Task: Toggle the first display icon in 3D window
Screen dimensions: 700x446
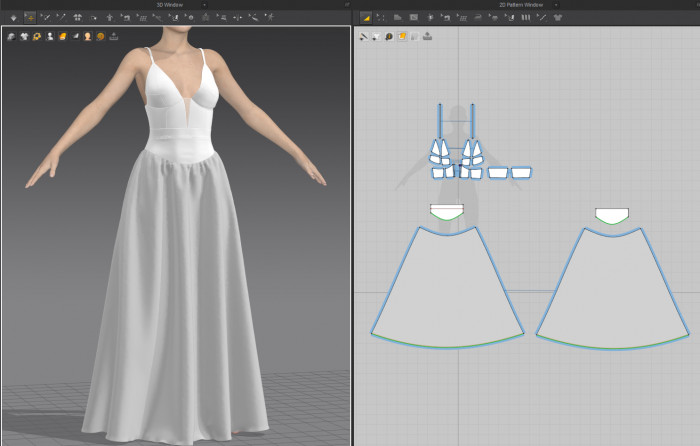Action: point(11,37)
